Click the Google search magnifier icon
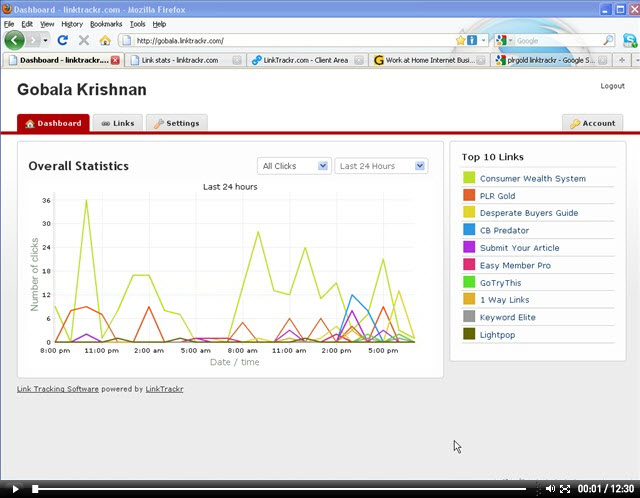Screen dimensions: 640x498 tap(608, 40)
